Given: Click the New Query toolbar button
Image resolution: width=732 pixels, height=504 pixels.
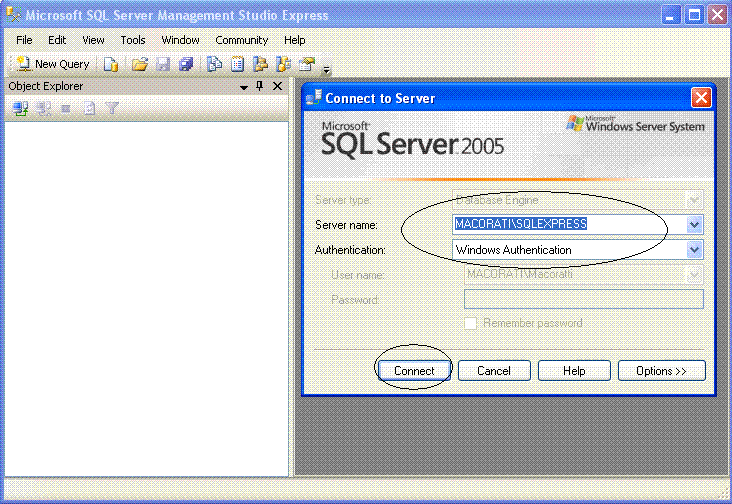Looking at the screenshot, I should tap(52, 64).
